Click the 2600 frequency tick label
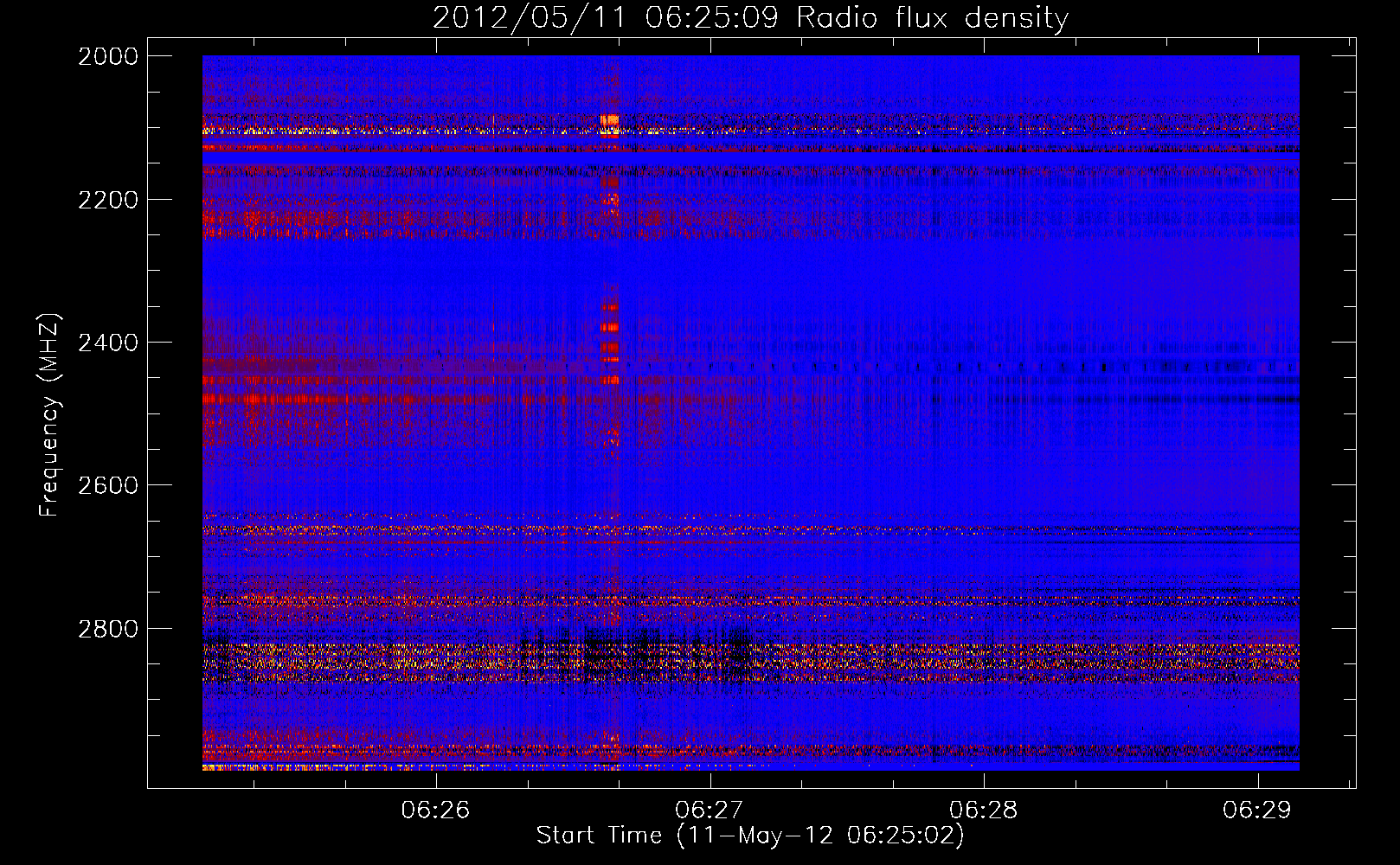 coord(108,485)
